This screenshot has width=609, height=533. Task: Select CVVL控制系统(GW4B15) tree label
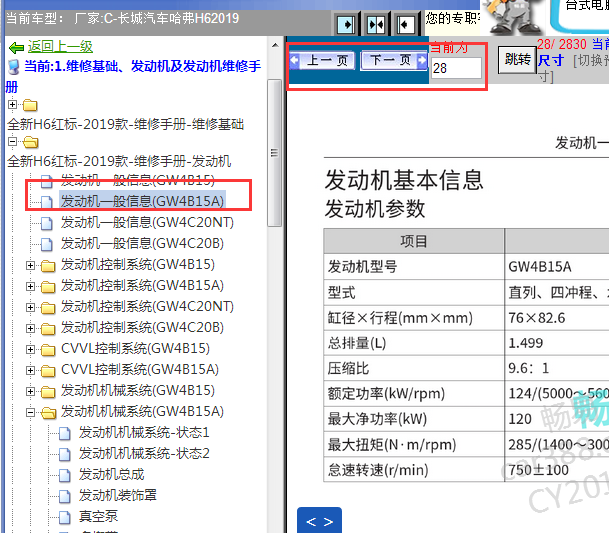(x=135, y=348)
